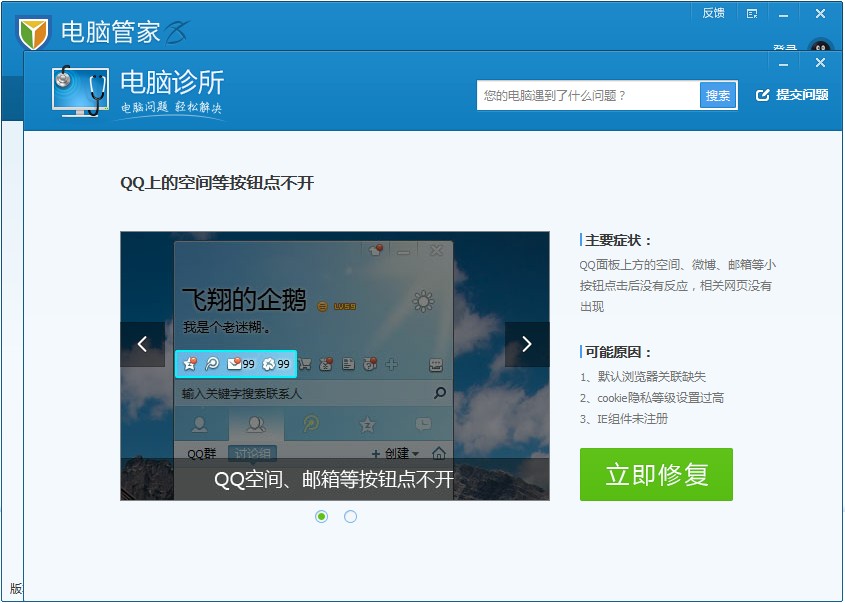This screenshot has height=603, width=845.
Task: Select the QZone star icon in the QQ preview
Action: click(x=189, y=362)
